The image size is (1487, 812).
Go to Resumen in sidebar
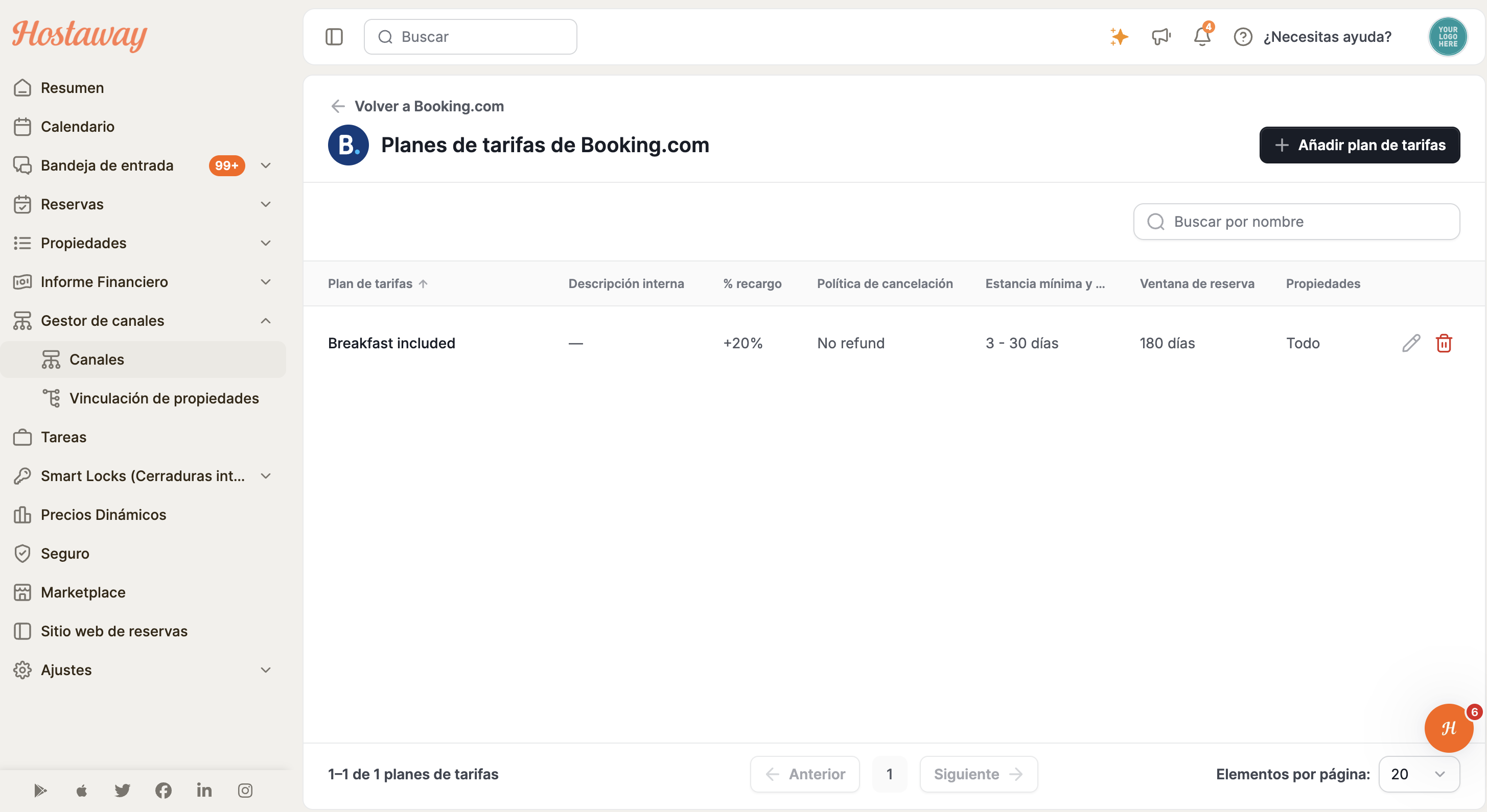(143, 88)
